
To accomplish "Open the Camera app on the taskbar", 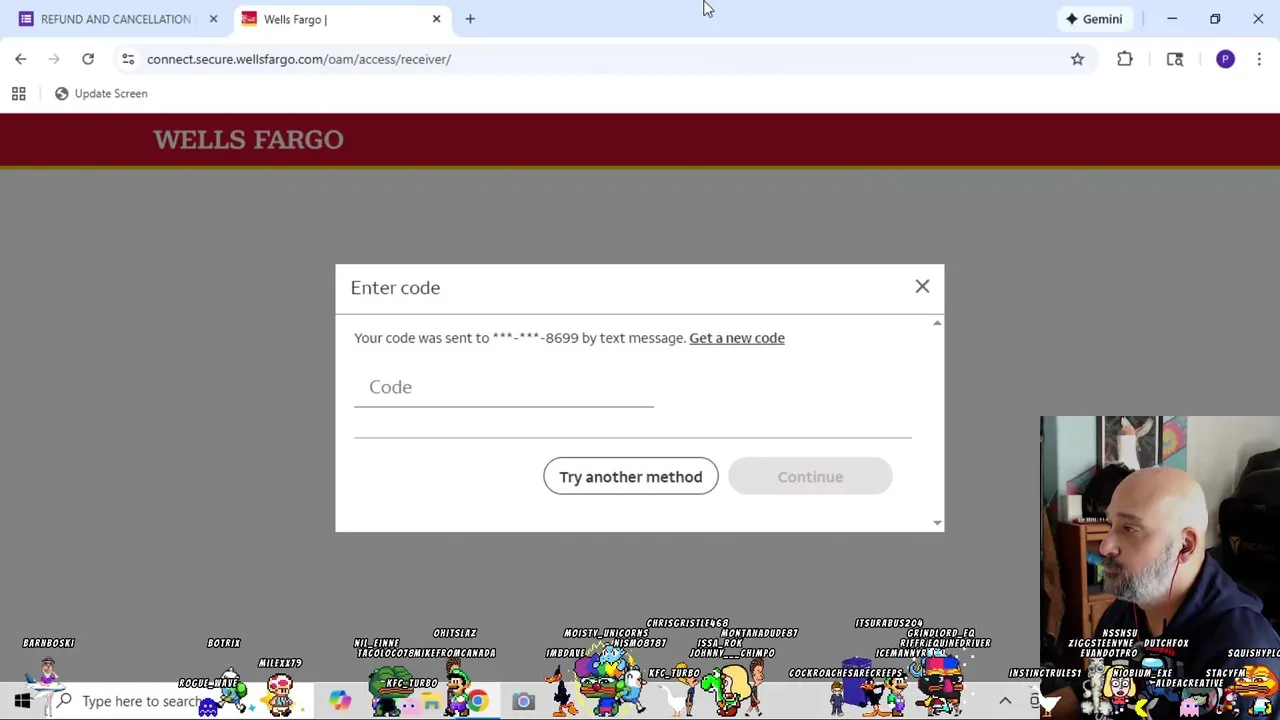I will coord(523,701).
